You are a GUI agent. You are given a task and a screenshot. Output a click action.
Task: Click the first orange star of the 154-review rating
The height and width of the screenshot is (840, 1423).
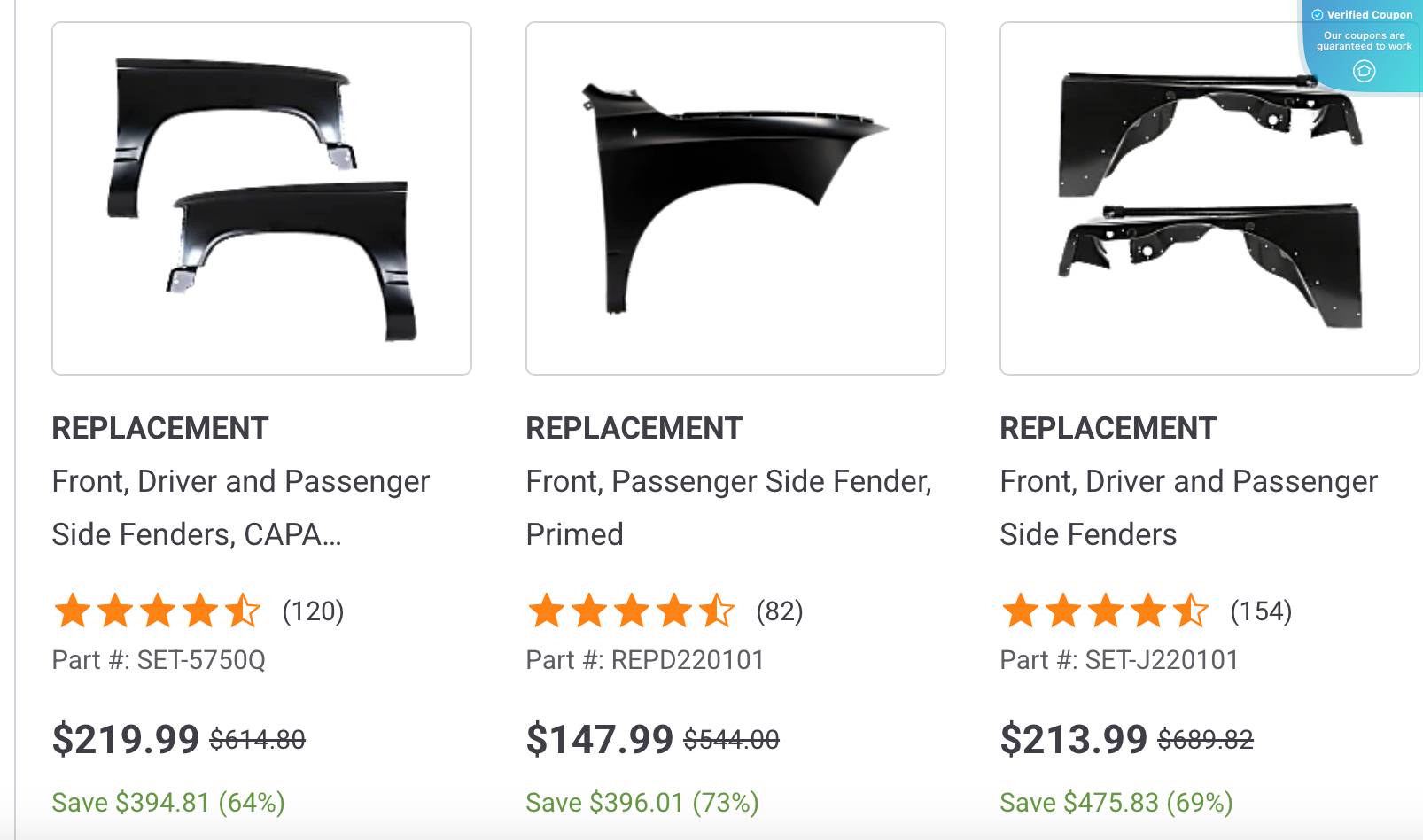coord(1017,610)
